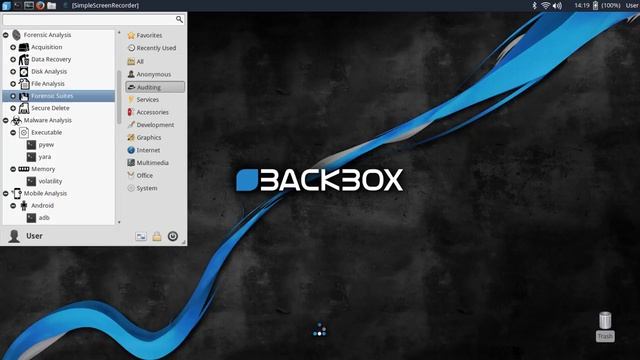The height and width of the screenshot is (360, 640).
Task: Click the Acquisition drive icon
Action: [x=24, y=47]
